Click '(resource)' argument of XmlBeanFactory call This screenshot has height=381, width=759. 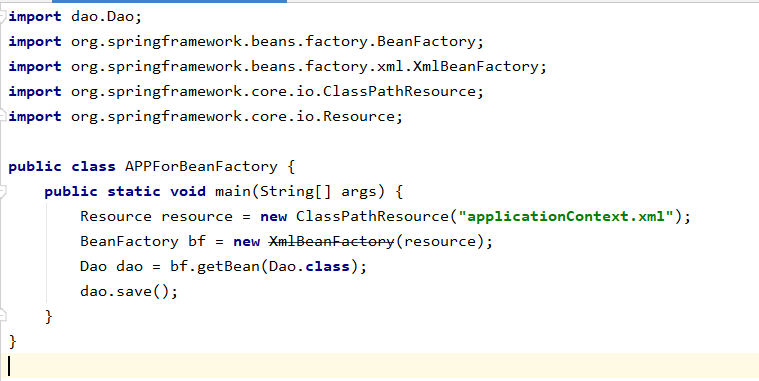click(440, 242)
